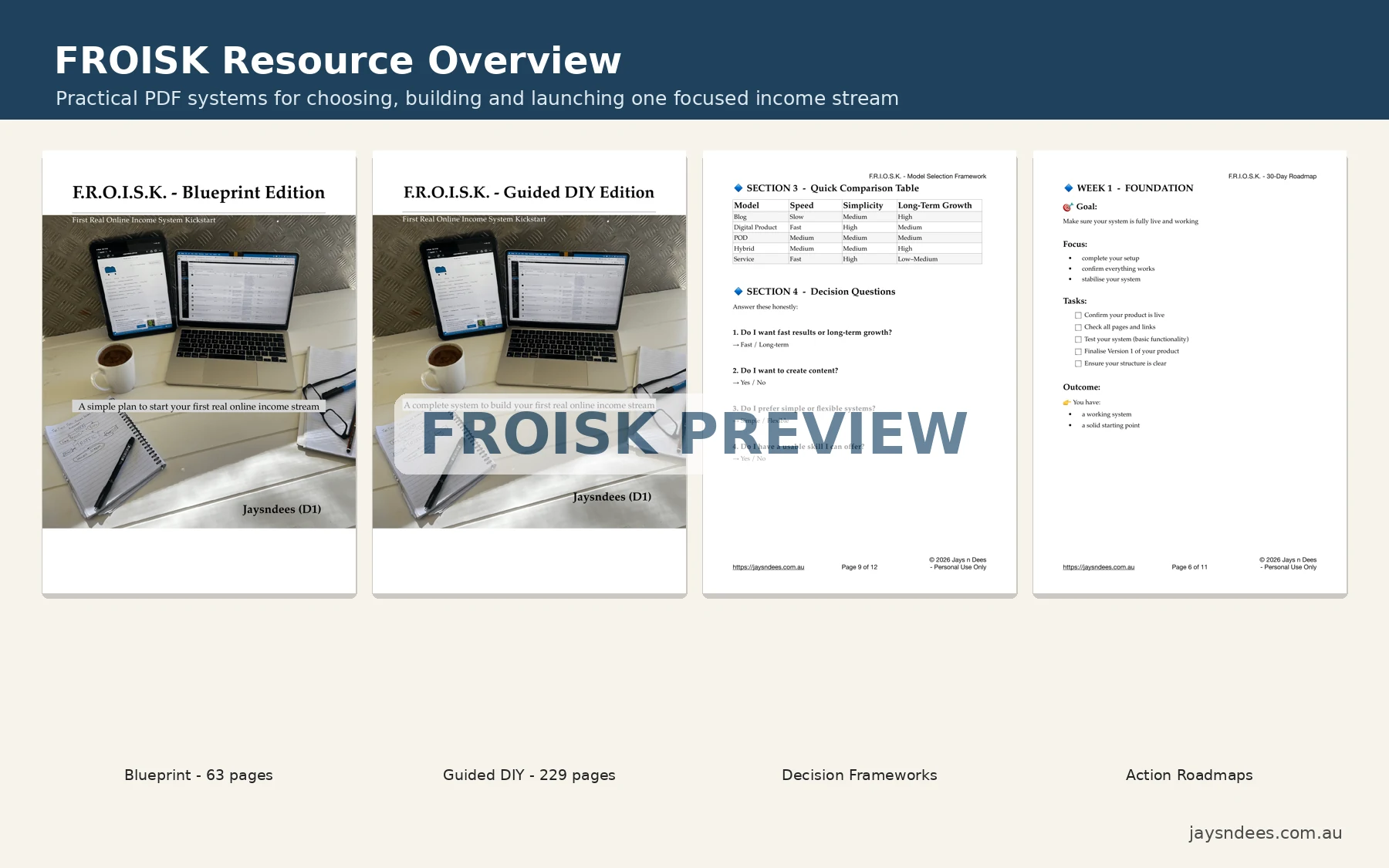1389x868 pixels.
Task: Click the "Fast / Long-term" answer line
Action: (x=761, y=345)
